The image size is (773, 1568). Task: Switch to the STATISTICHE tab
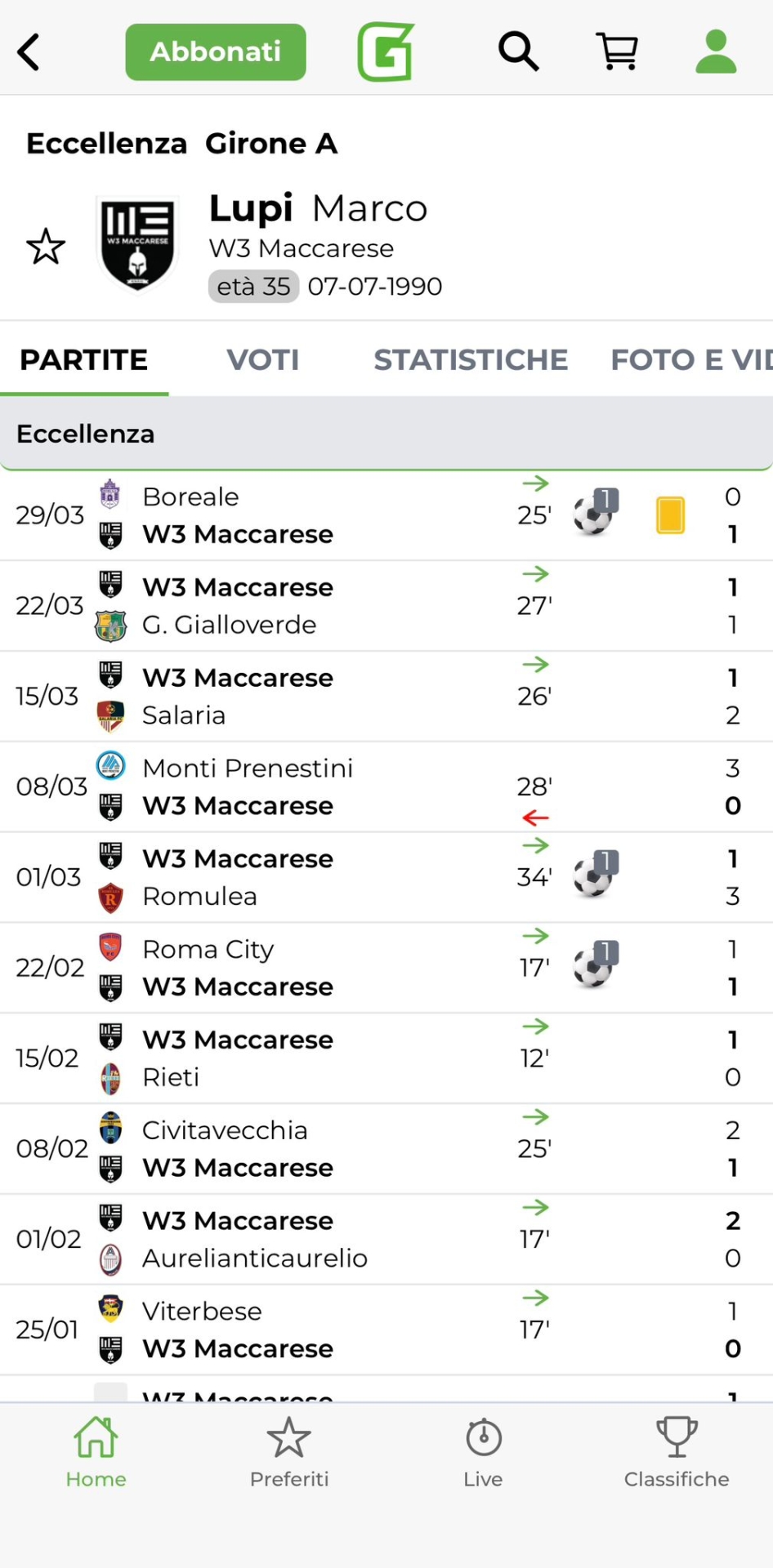471,360
